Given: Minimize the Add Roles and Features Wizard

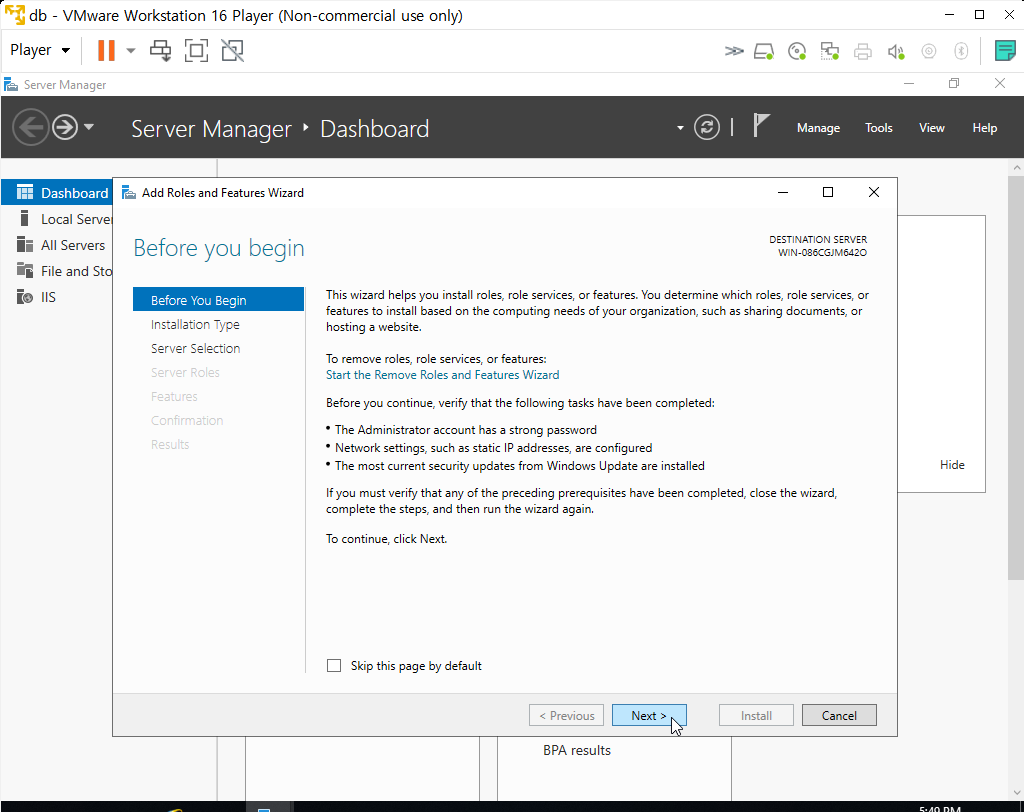Looking at the screenshot, I should [783, 192].
